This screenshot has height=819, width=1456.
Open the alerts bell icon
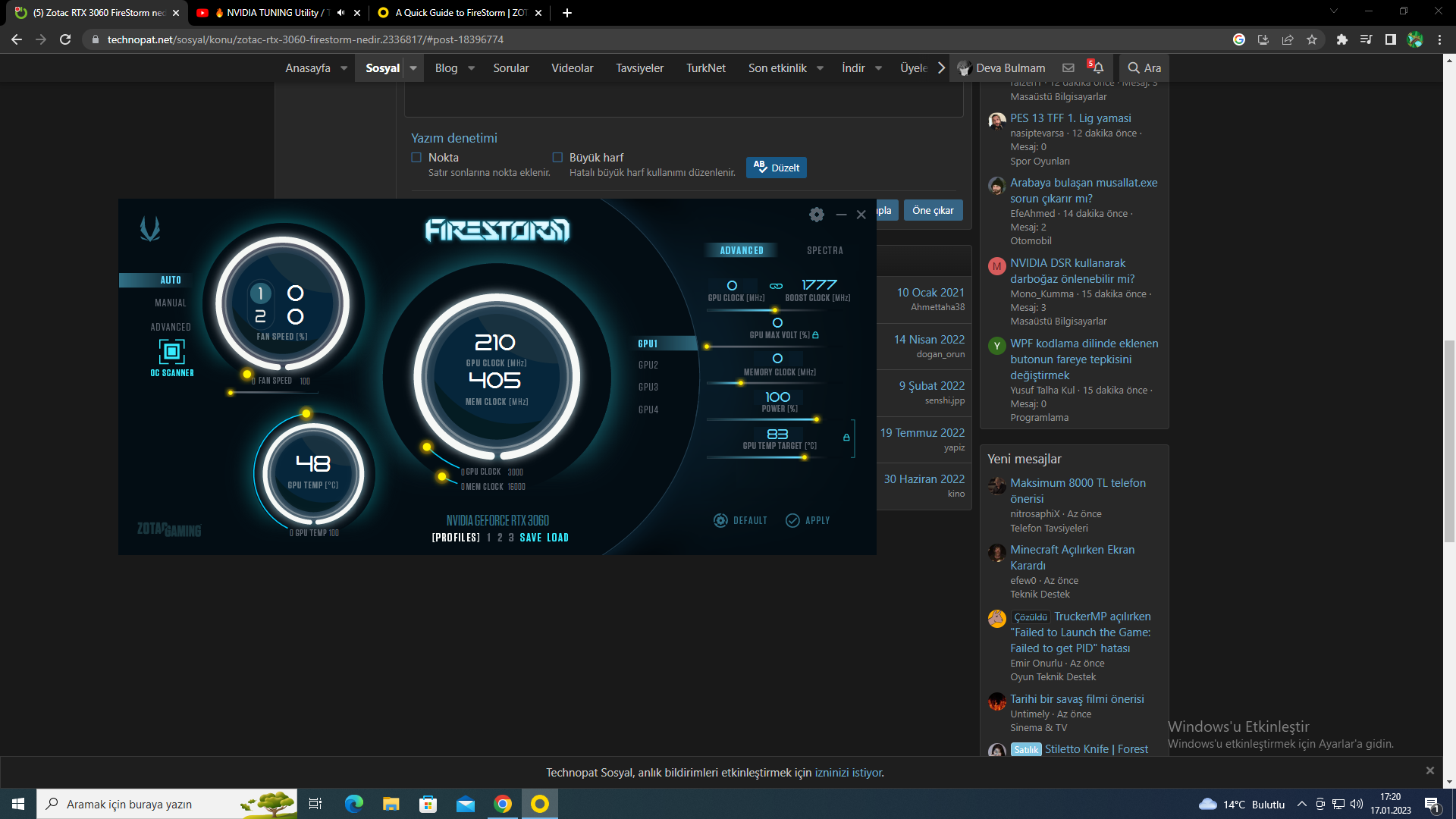tap(1097, 68)
